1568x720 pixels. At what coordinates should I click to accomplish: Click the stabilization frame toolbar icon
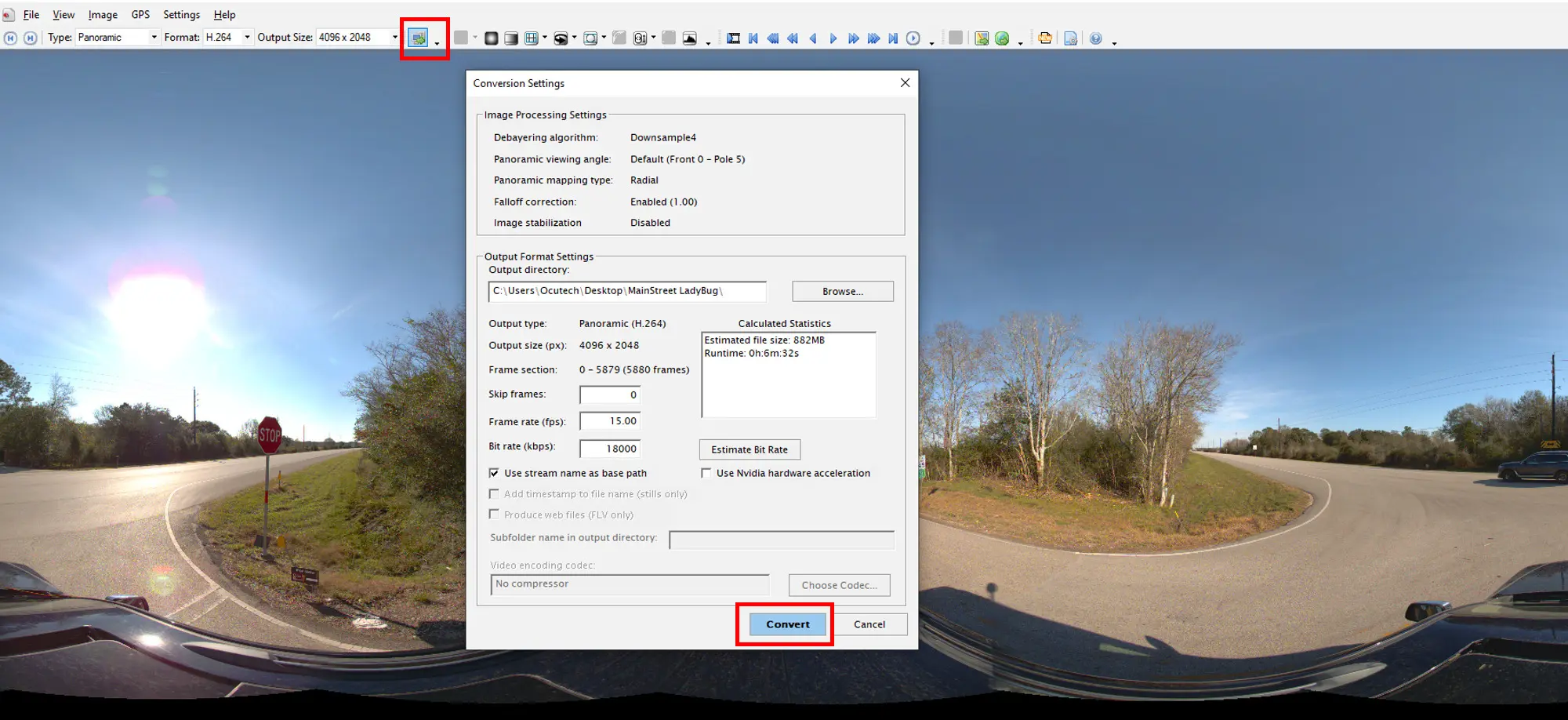click(x=590, y=38)
